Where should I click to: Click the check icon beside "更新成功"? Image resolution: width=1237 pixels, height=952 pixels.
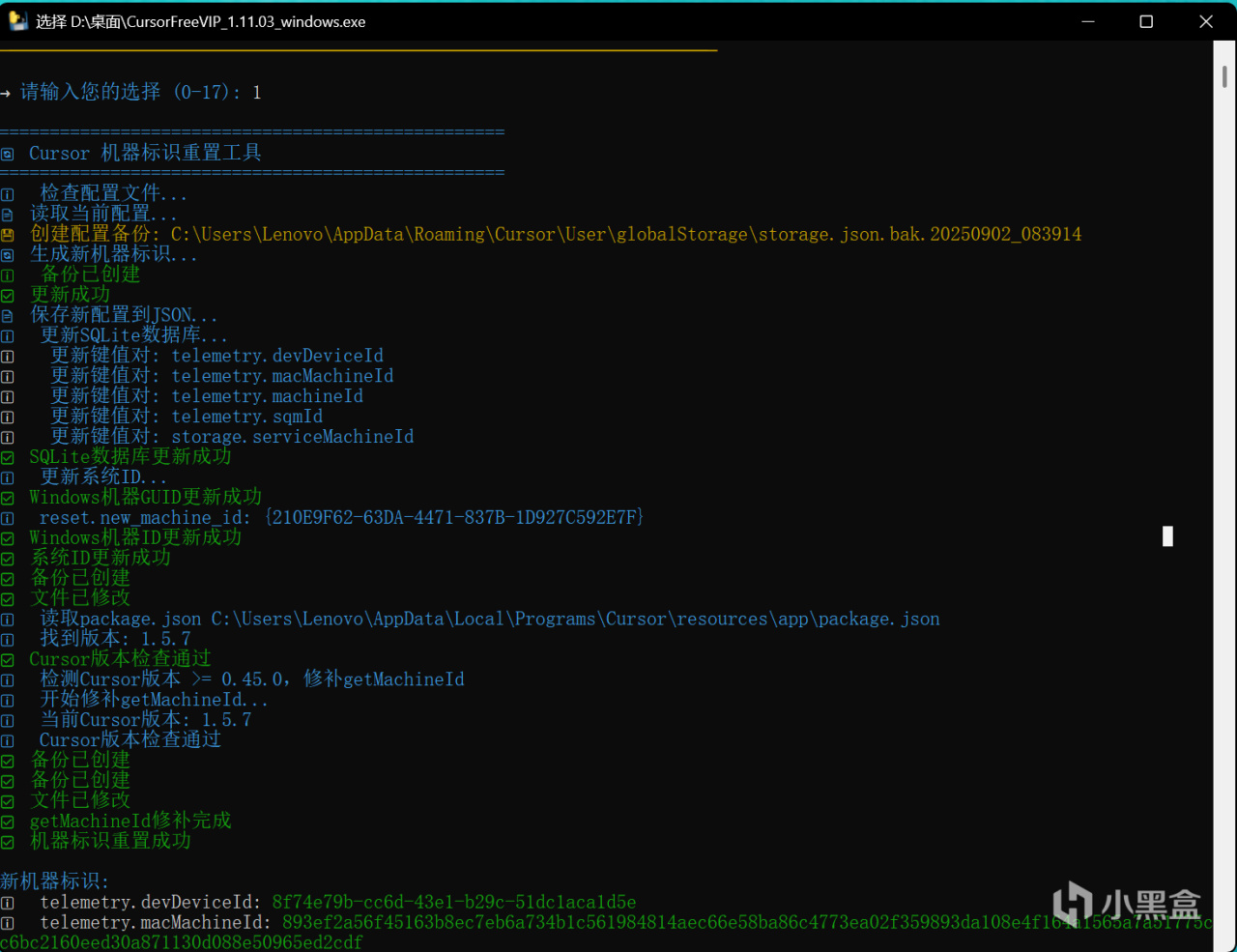click(x=8, y=295)
